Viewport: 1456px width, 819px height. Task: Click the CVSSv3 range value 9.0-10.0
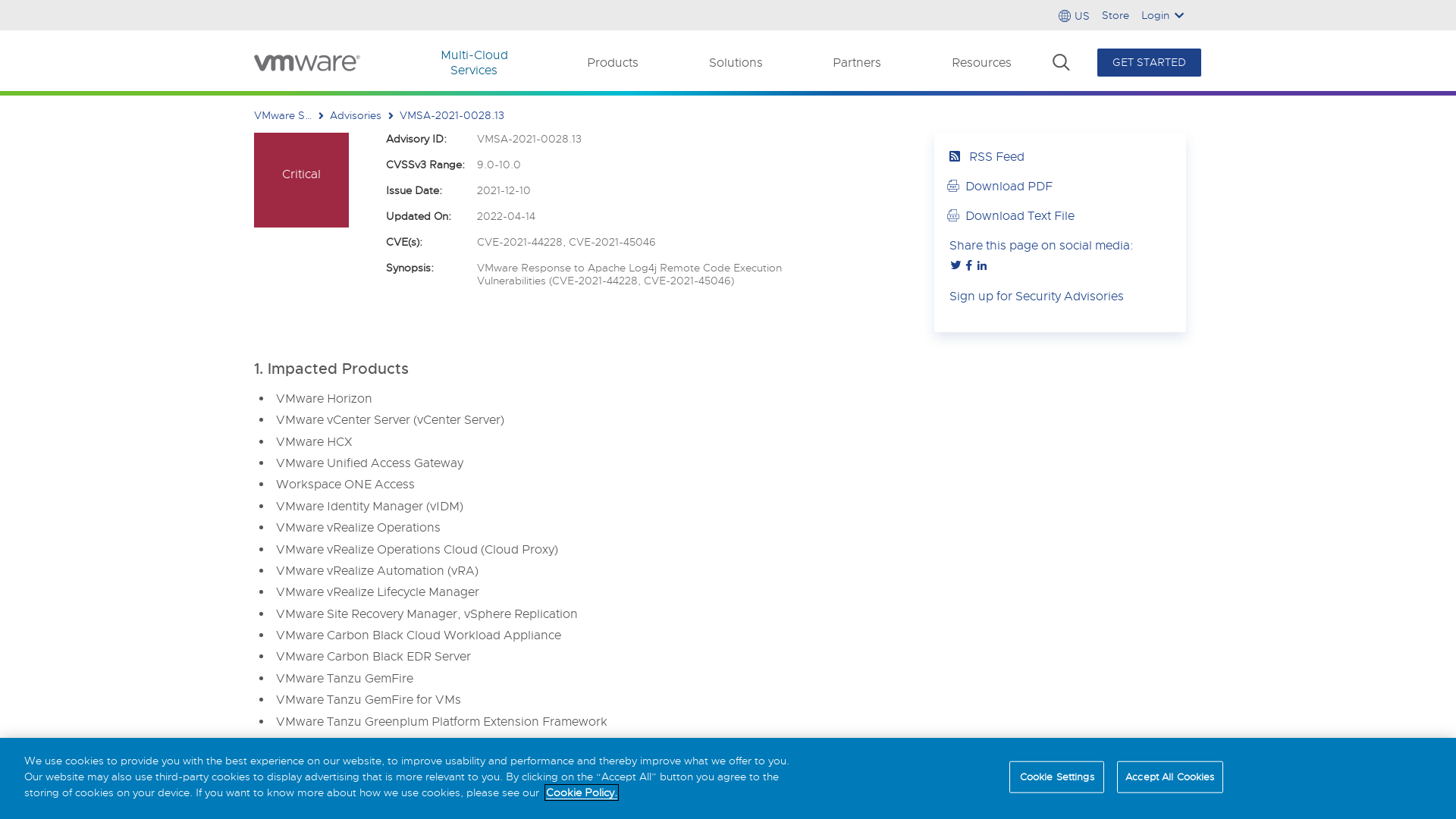pos(499,165)
